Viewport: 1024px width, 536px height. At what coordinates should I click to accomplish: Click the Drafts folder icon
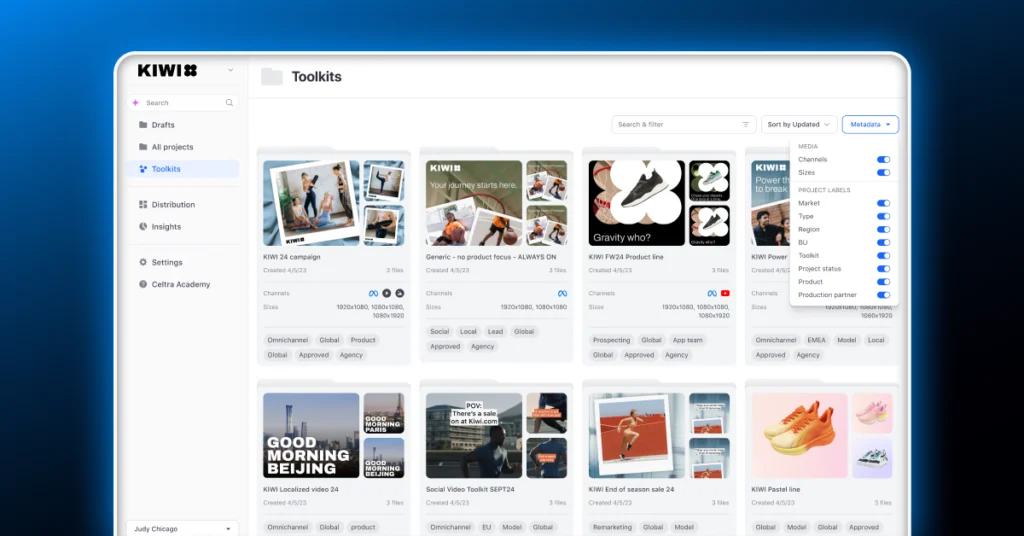(143, 124)
